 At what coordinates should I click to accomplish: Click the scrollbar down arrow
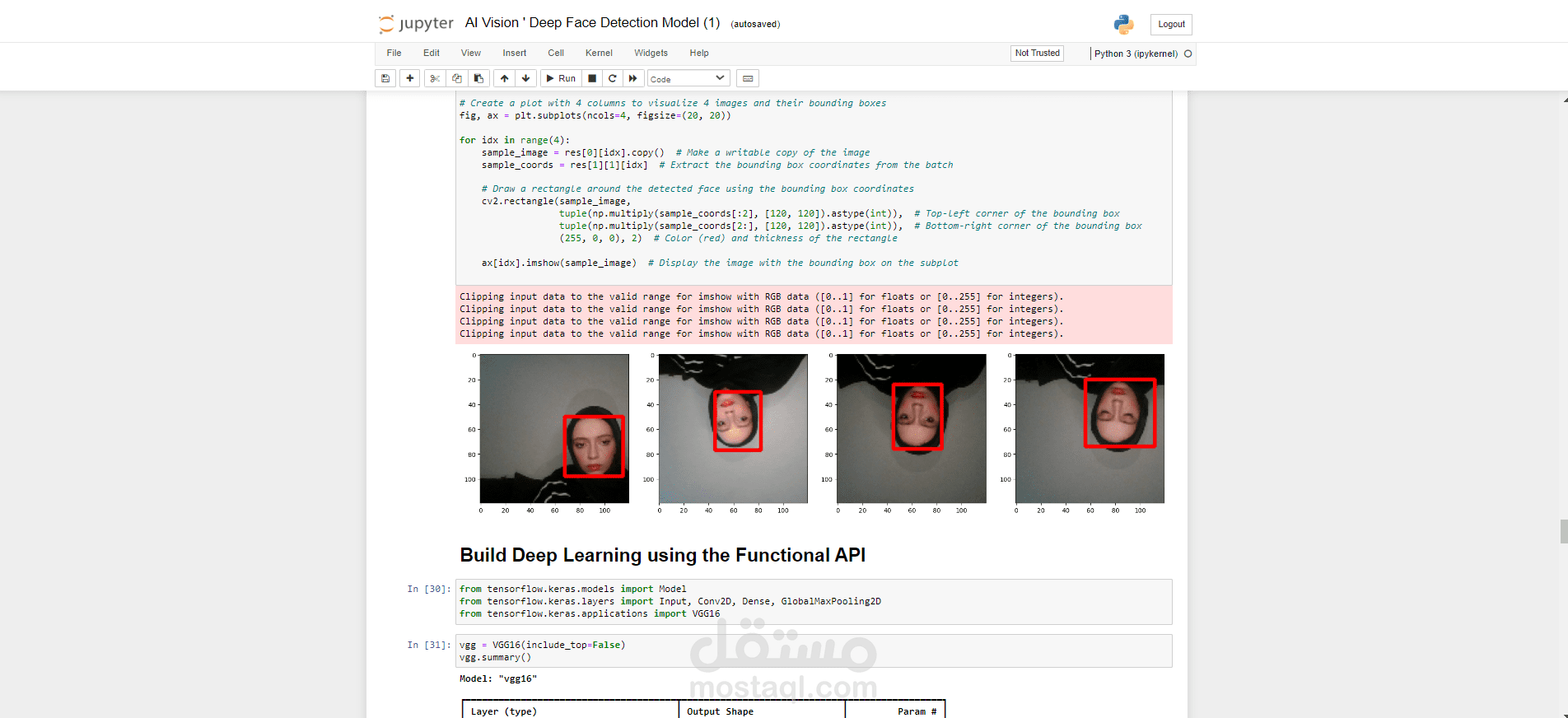1565,714
